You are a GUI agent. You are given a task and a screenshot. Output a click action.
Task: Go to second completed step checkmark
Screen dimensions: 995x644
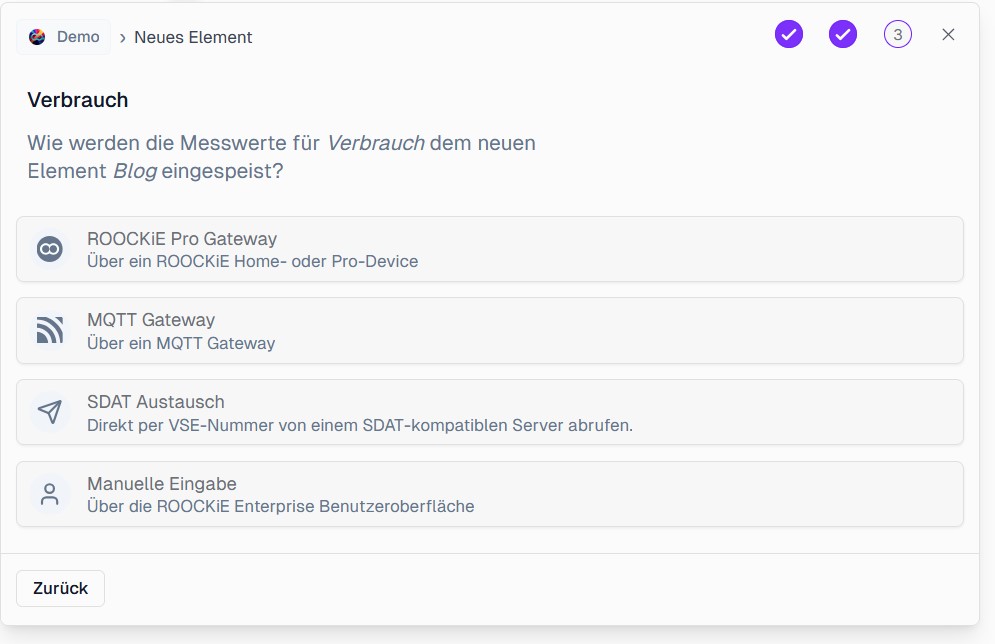pos(843,35)
